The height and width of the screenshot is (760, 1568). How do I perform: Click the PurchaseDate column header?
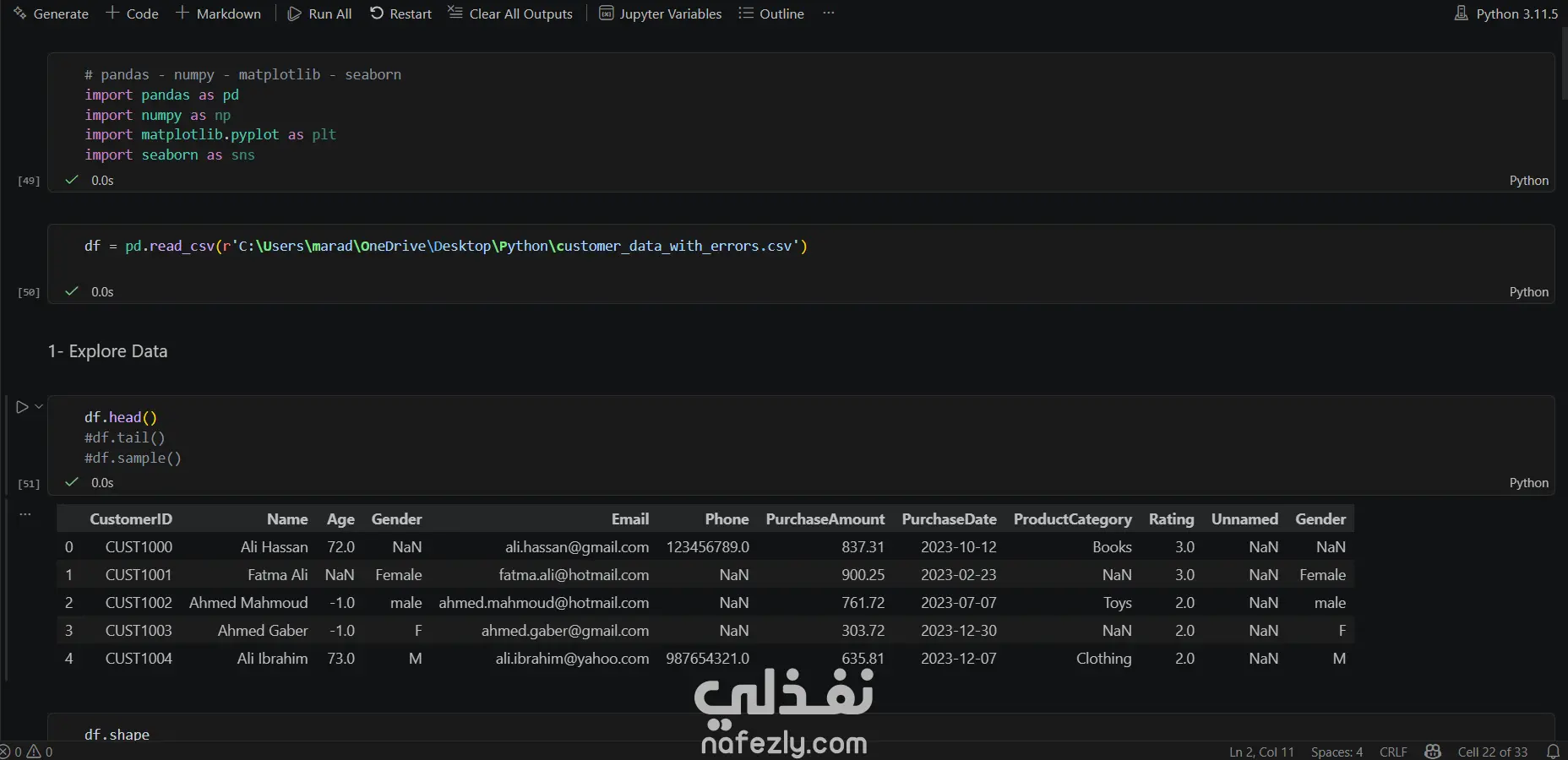pos(949,519)
